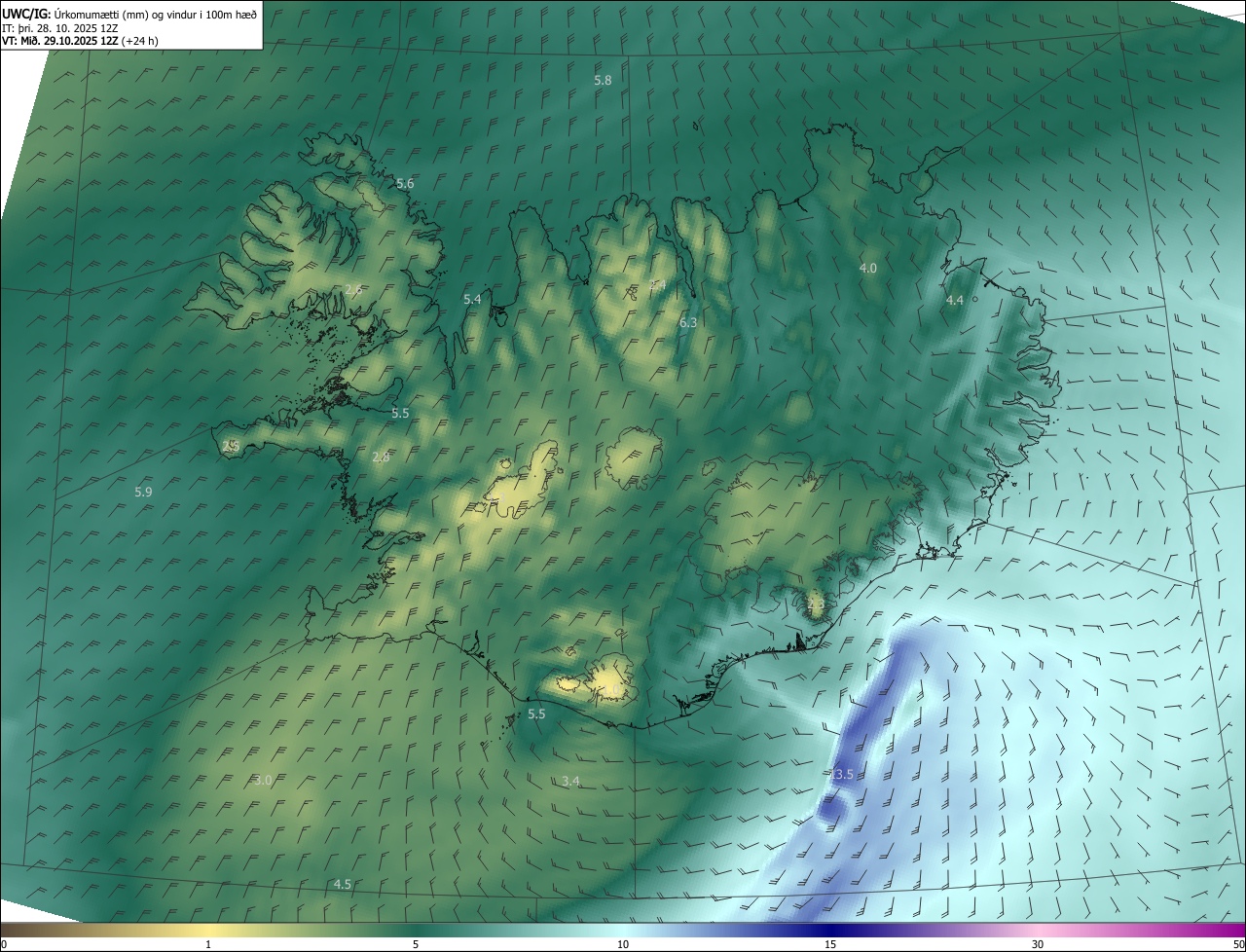Click the '5.9' value west of Iceland
This screenshot has width=1246, height=952.
[x=143, y=493]
